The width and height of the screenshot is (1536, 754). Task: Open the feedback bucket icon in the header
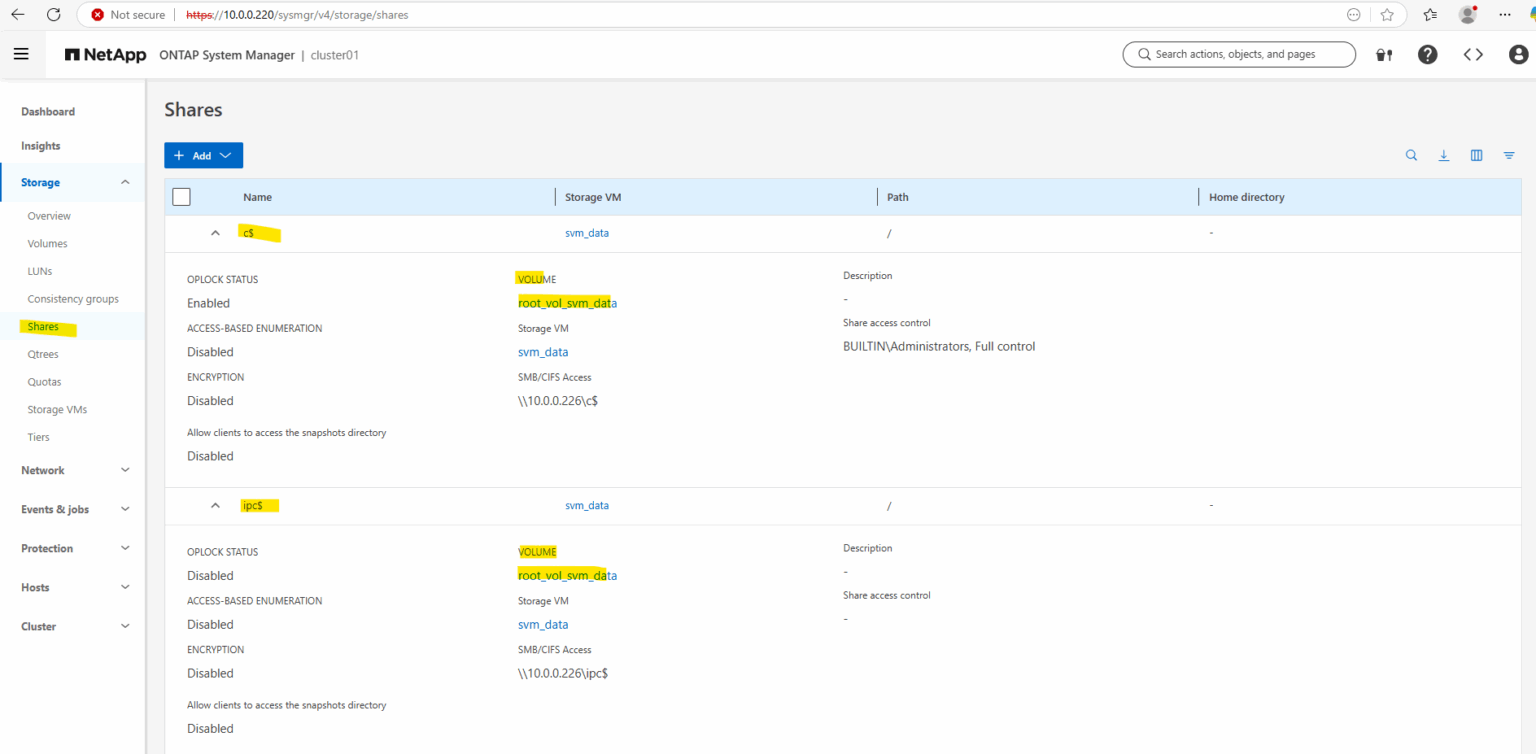(1384, 54)
